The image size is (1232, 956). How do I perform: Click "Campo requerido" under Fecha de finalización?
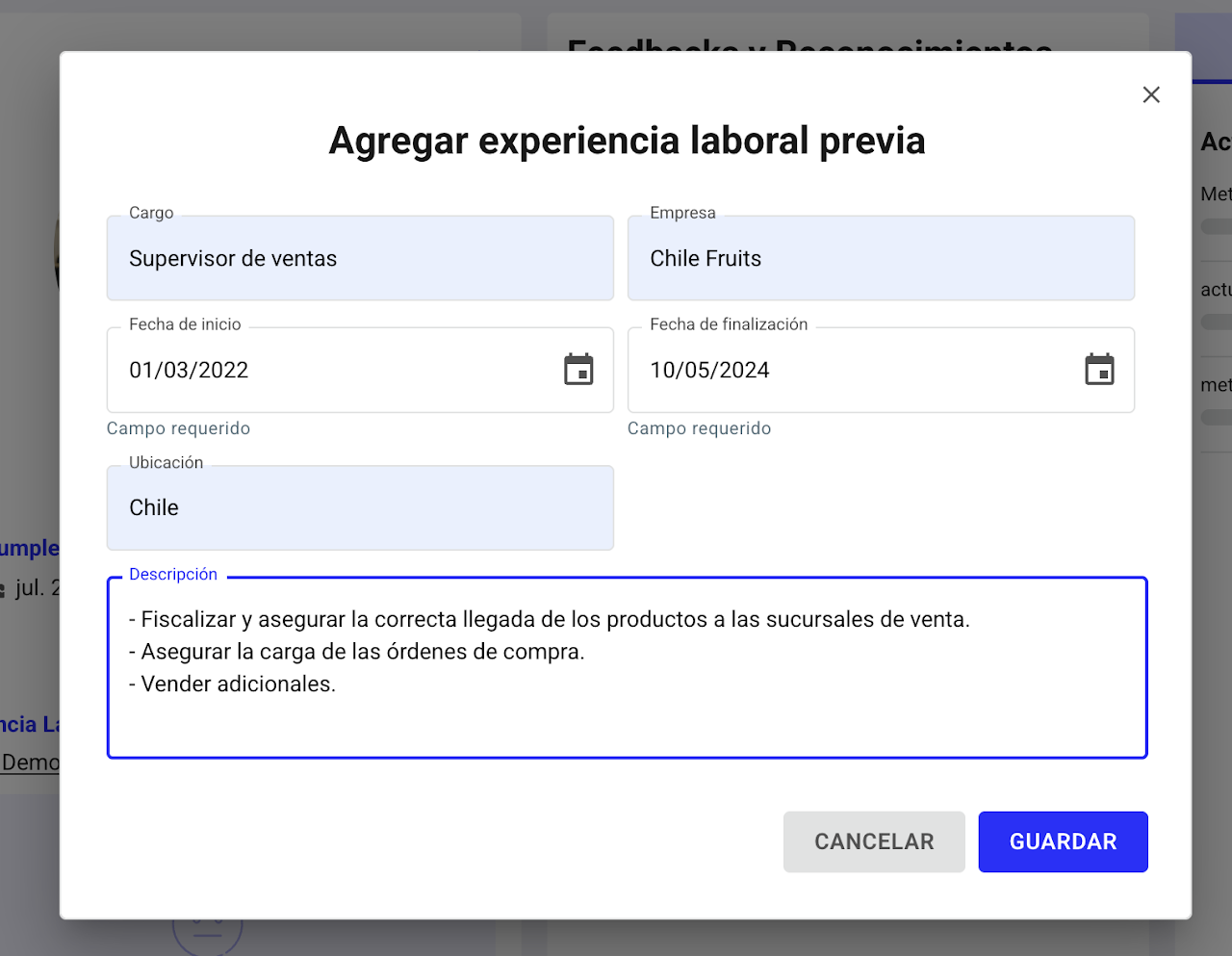tap(700, 428)
